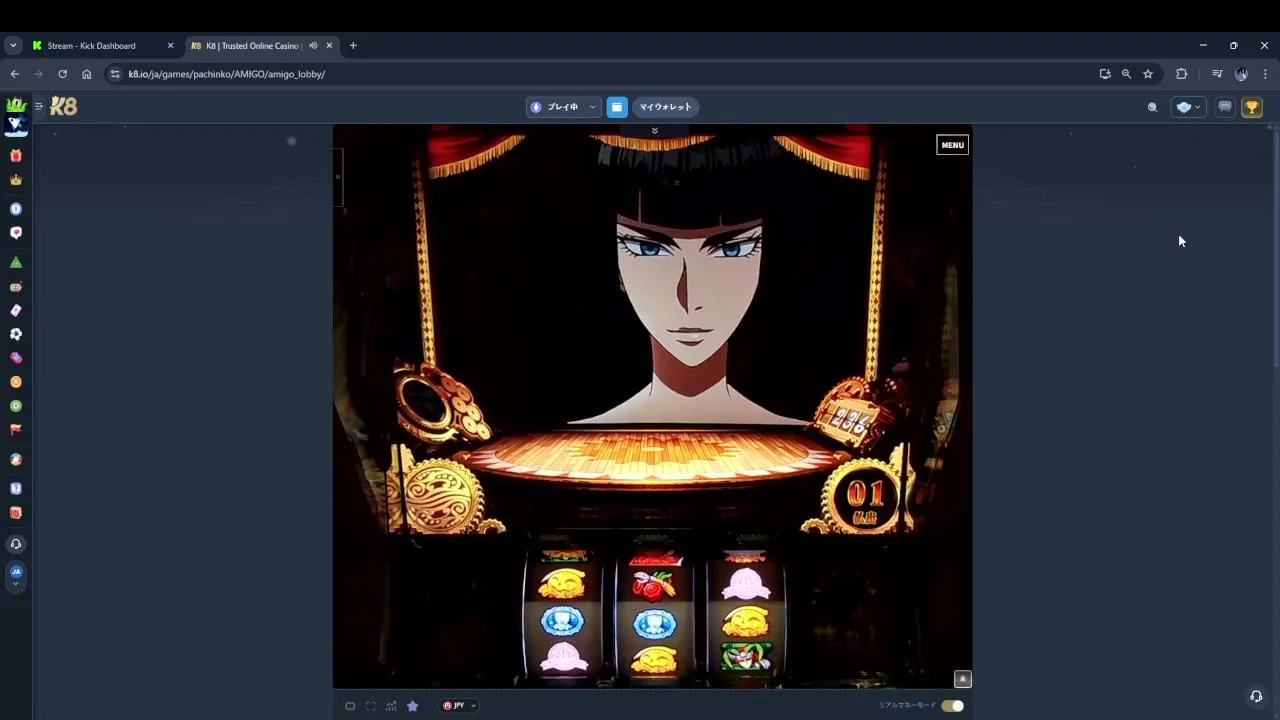
Task: Select the K8 Trusted Online Casino tab
Action: (x=253, y=46)
